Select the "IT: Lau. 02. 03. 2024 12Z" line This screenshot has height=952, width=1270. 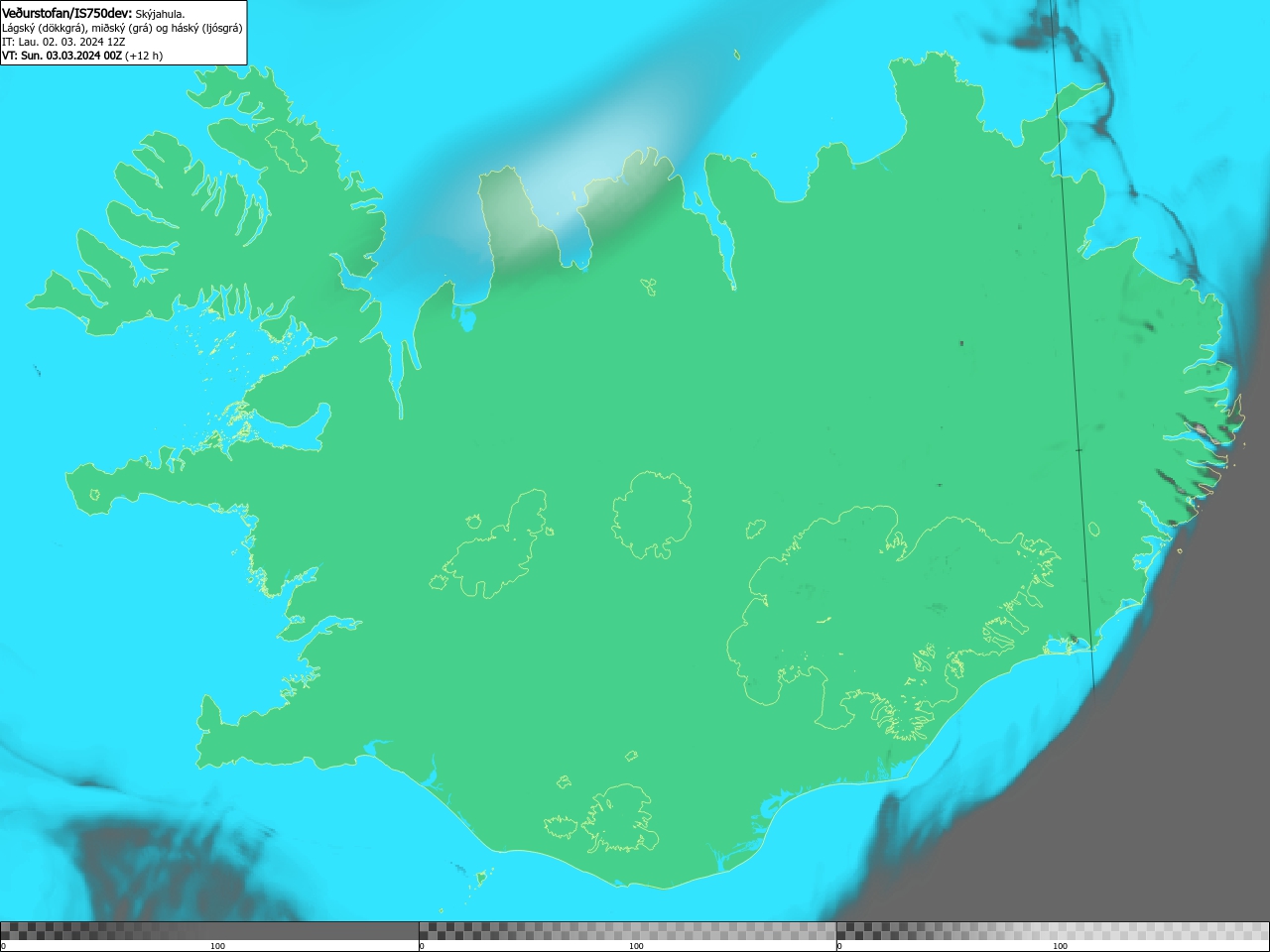pos(63,42)
